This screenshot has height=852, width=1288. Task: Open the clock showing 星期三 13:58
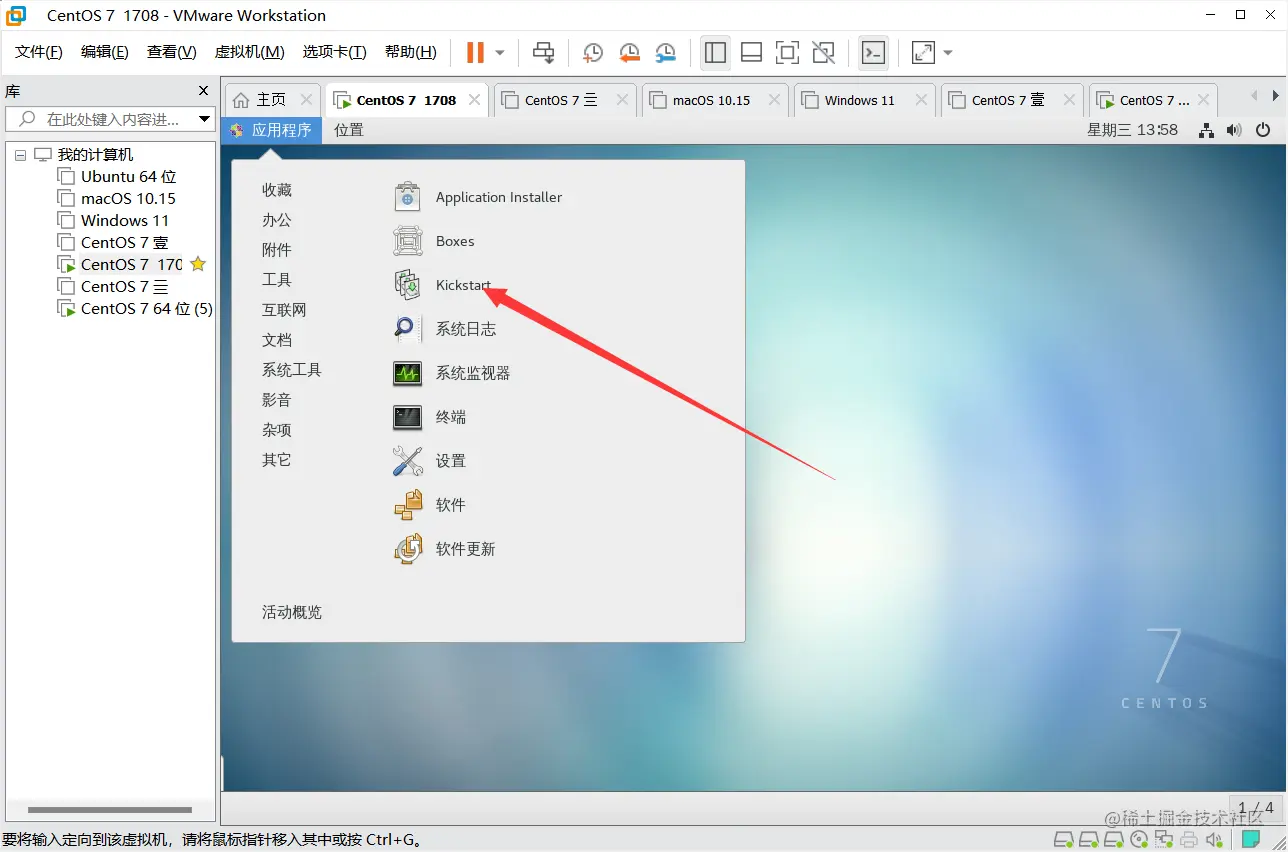point(1133,130)
